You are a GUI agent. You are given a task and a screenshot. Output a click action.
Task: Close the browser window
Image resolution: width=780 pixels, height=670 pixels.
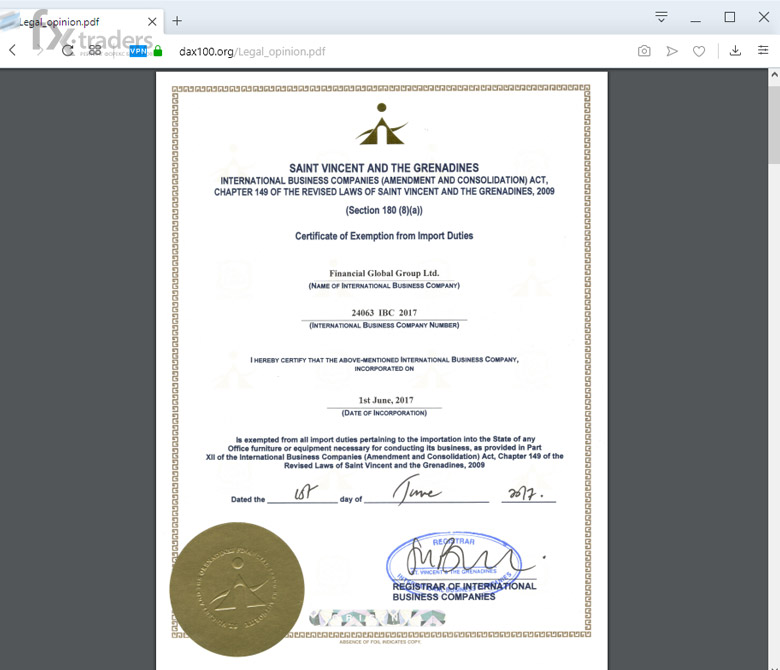point(764,17)
